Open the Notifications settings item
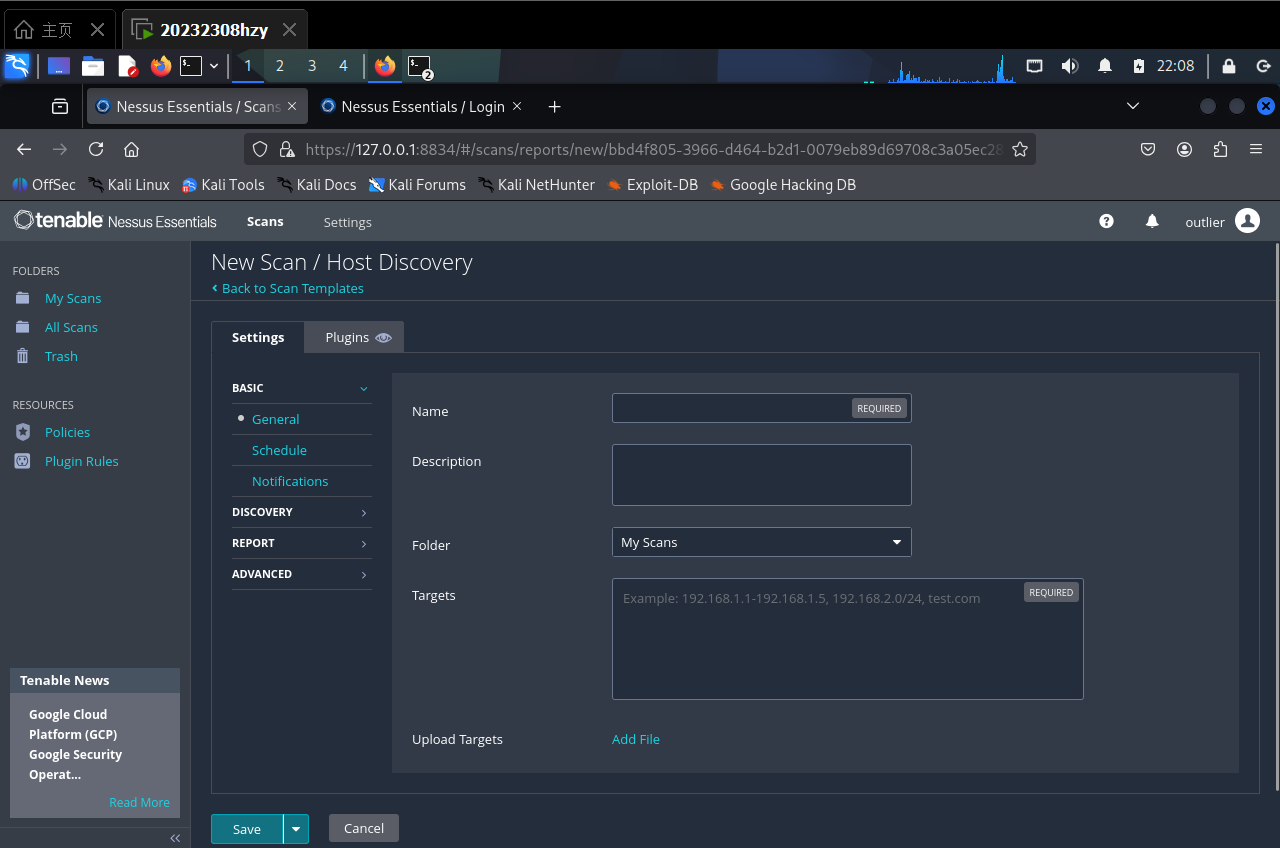 click(x=290, y=481)
